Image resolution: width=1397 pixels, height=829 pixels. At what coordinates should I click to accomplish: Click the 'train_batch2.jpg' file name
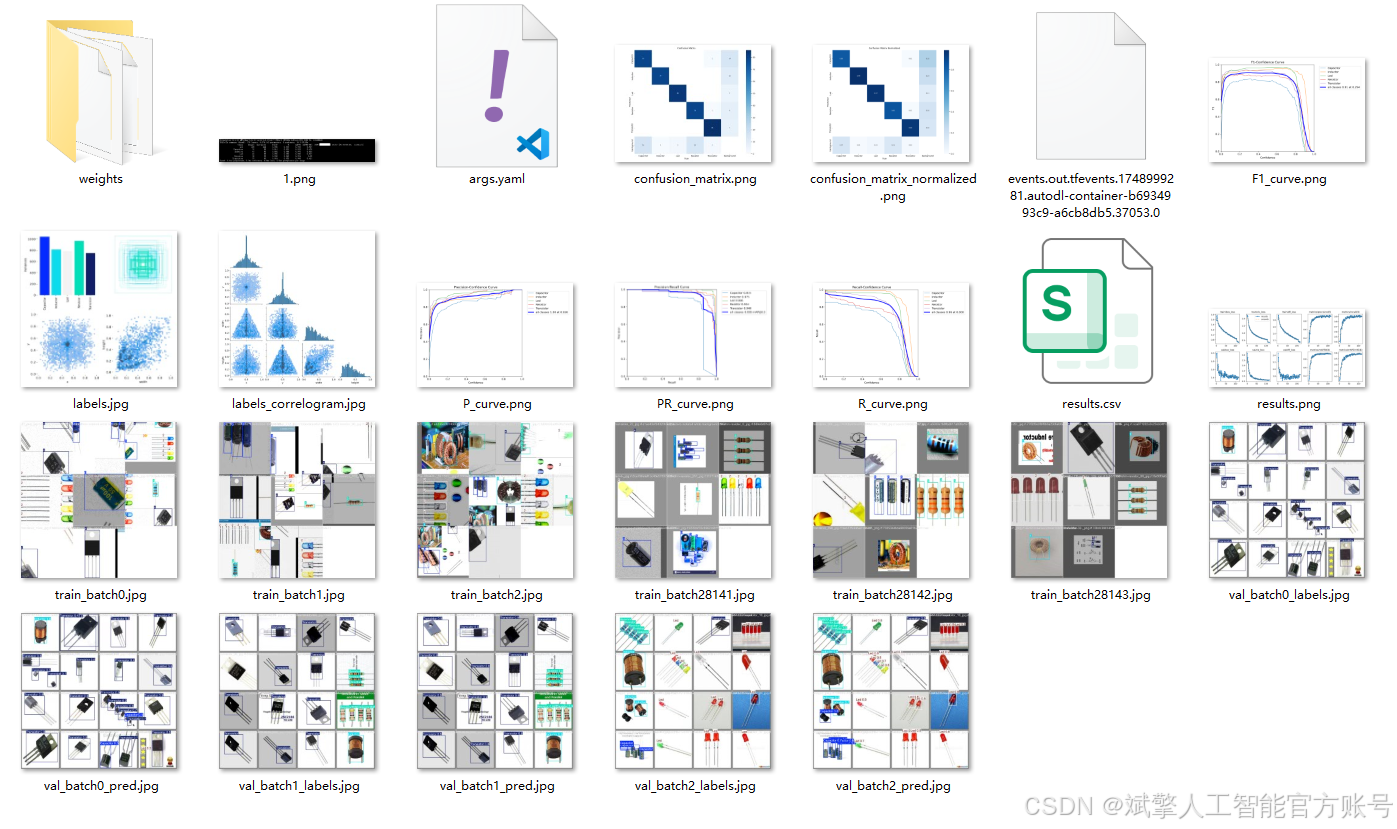pyautogui.click(x=496, y=594)
